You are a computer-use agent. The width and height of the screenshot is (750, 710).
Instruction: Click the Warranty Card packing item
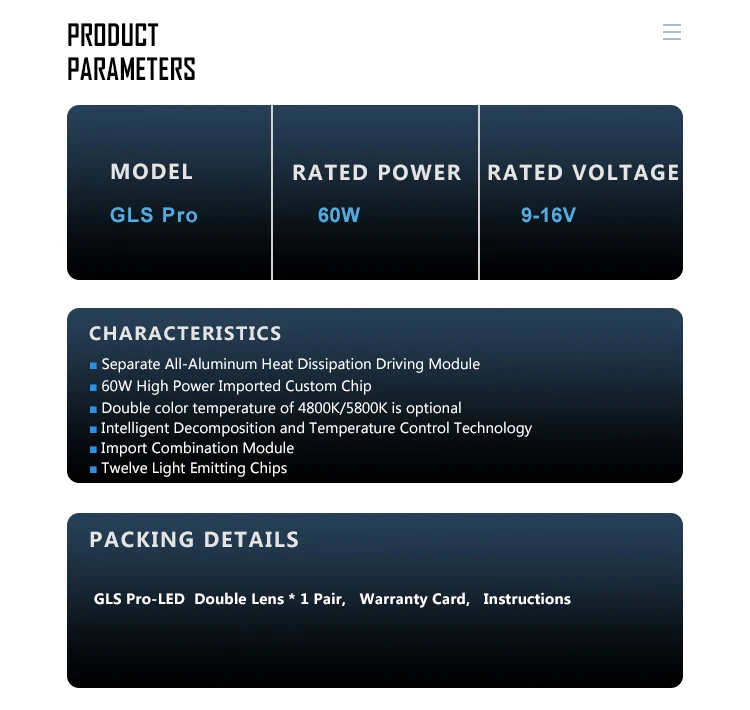414,599
